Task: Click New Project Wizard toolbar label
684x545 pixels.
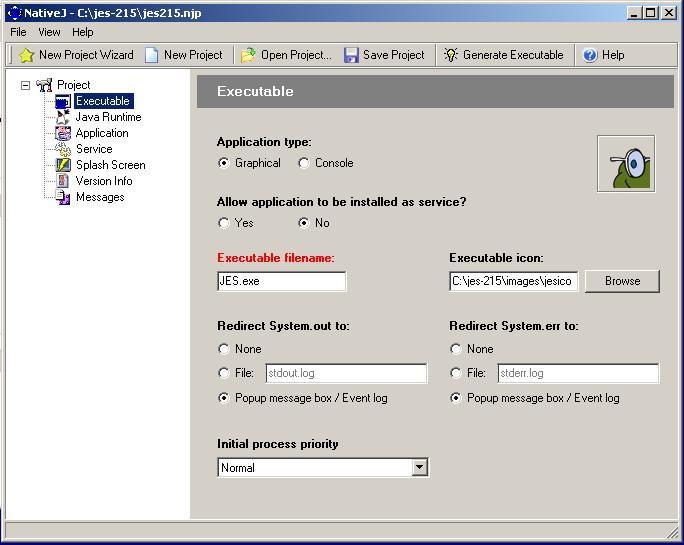Action: click(86, 55)
